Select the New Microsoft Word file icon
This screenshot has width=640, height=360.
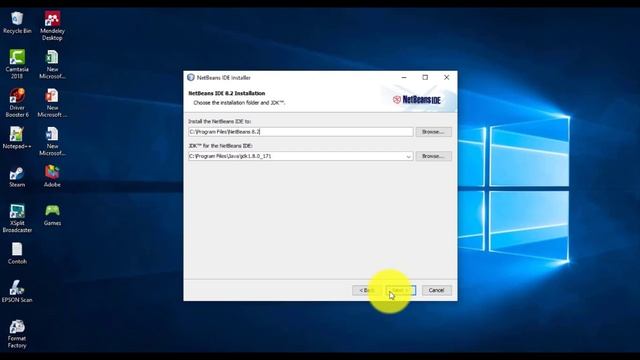tap(52, 141)
